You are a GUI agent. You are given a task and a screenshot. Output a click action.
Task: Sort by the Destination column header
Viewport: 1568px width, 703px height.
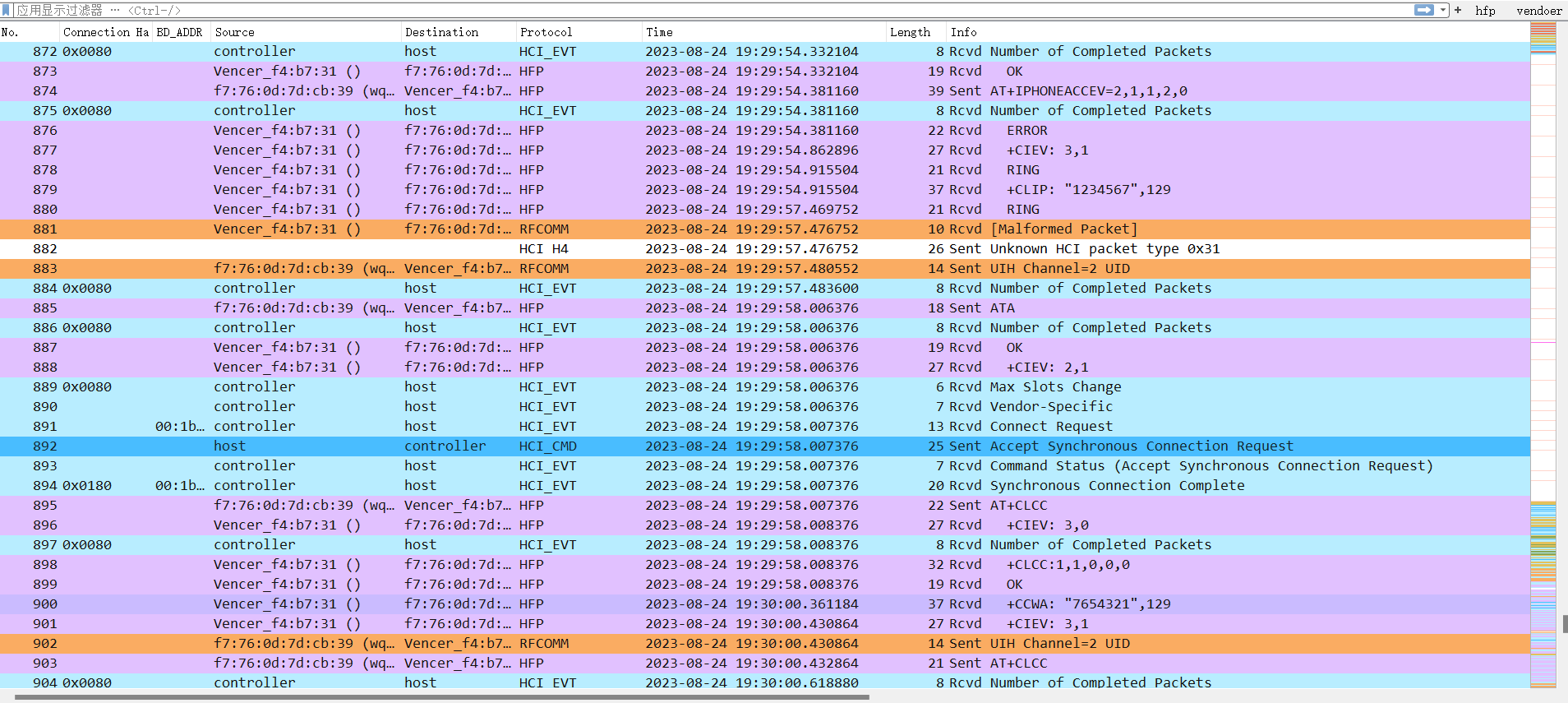(x=459, y=32)
